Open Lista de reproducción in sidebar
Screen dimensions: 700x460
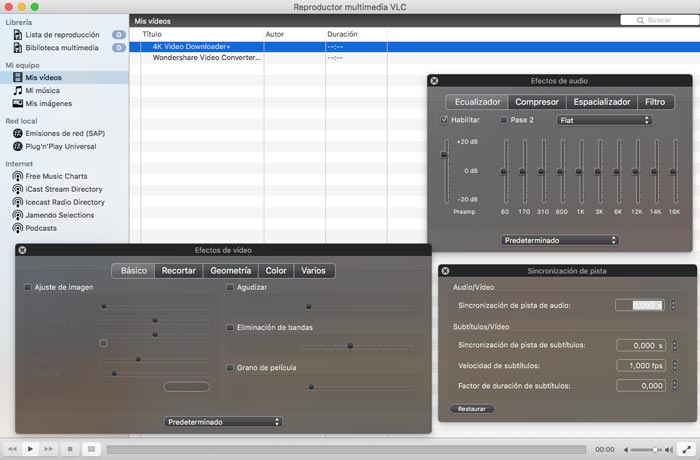[x=60, y=34]
